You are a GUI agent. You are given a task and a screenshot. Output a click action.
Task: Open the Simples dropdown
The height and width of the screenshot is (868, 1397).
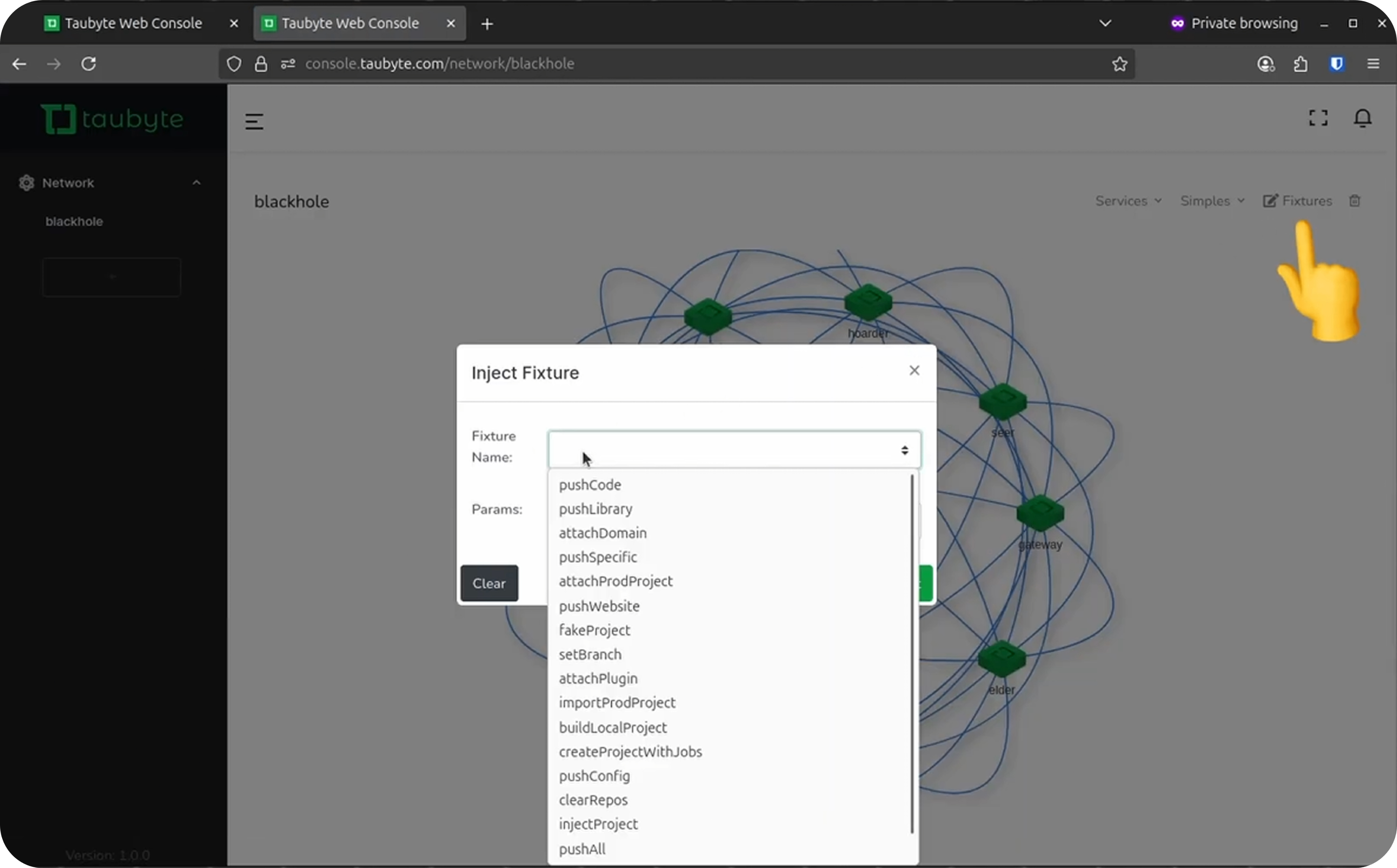1211,201
